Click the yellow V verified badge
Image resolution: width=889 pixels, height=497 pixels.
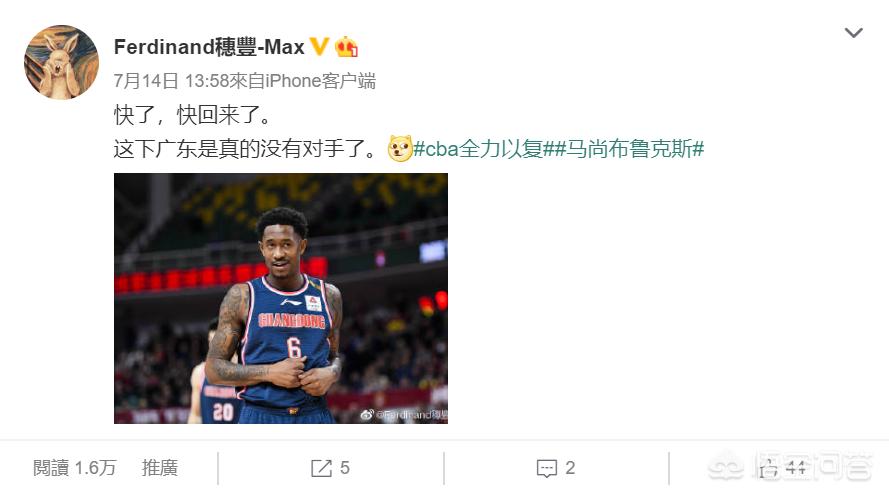pyautogui.click(x=319, y=46)
